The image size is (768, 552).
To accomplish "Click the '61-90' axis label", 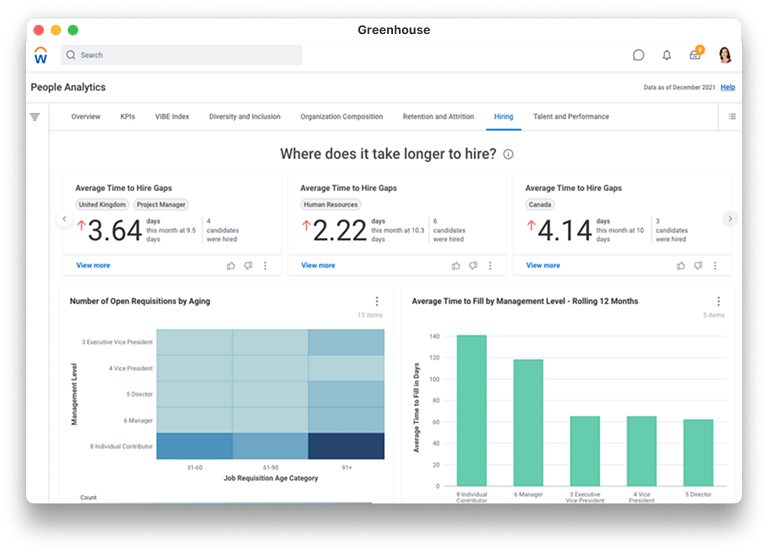I will click(270, 468).
